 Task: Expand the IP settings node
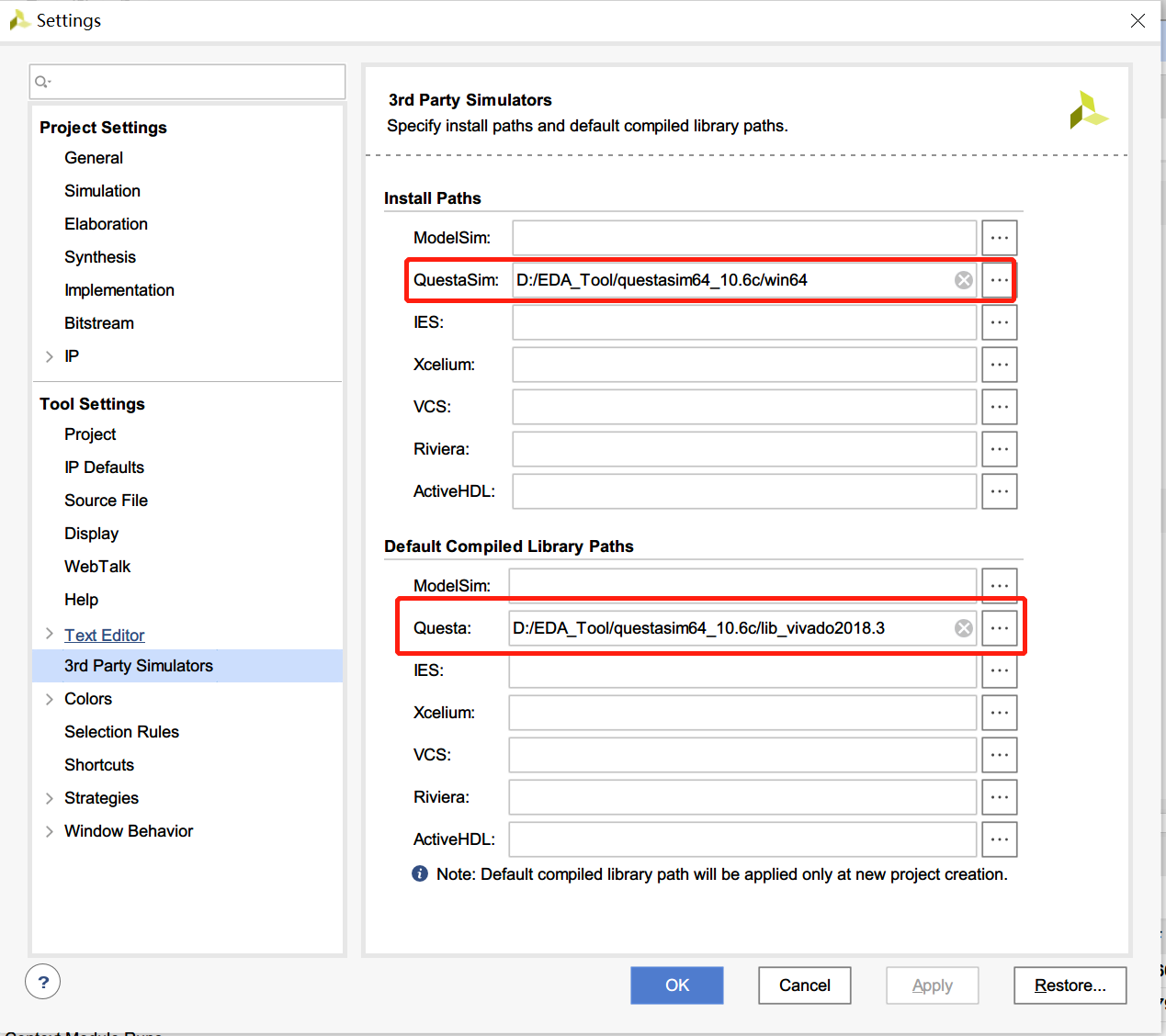click(x=50, y=356)
